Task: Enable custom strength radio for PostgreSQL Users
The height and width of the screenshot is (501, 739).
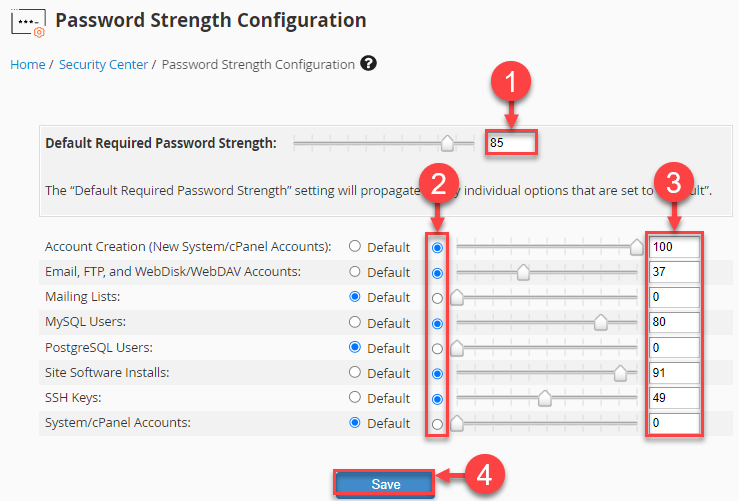Action: (x=437, y=348)
